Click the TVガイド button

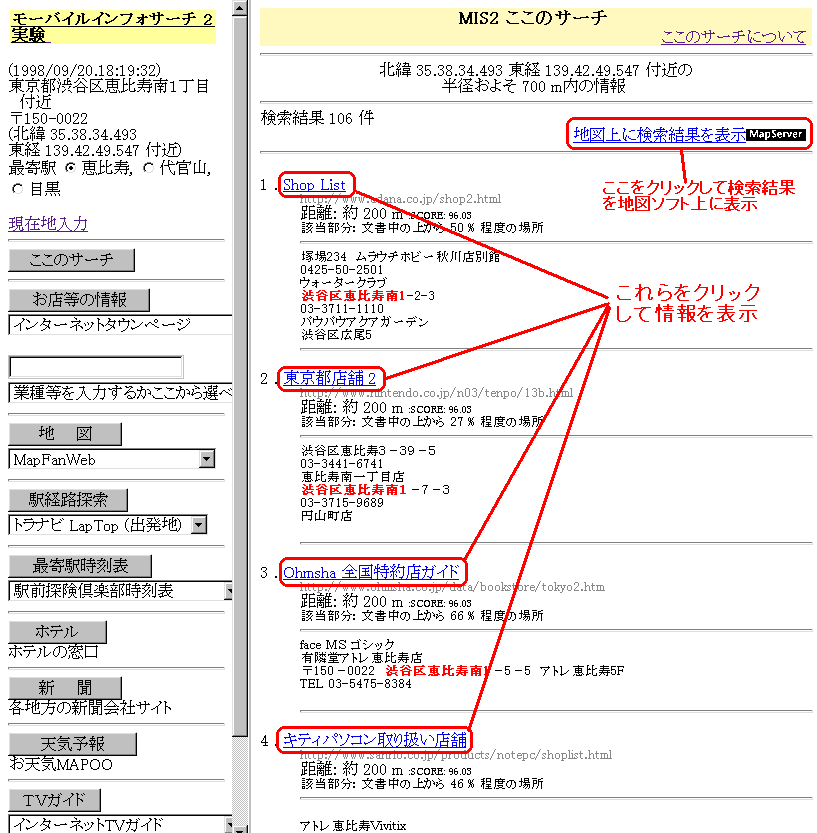click(55, 800)
